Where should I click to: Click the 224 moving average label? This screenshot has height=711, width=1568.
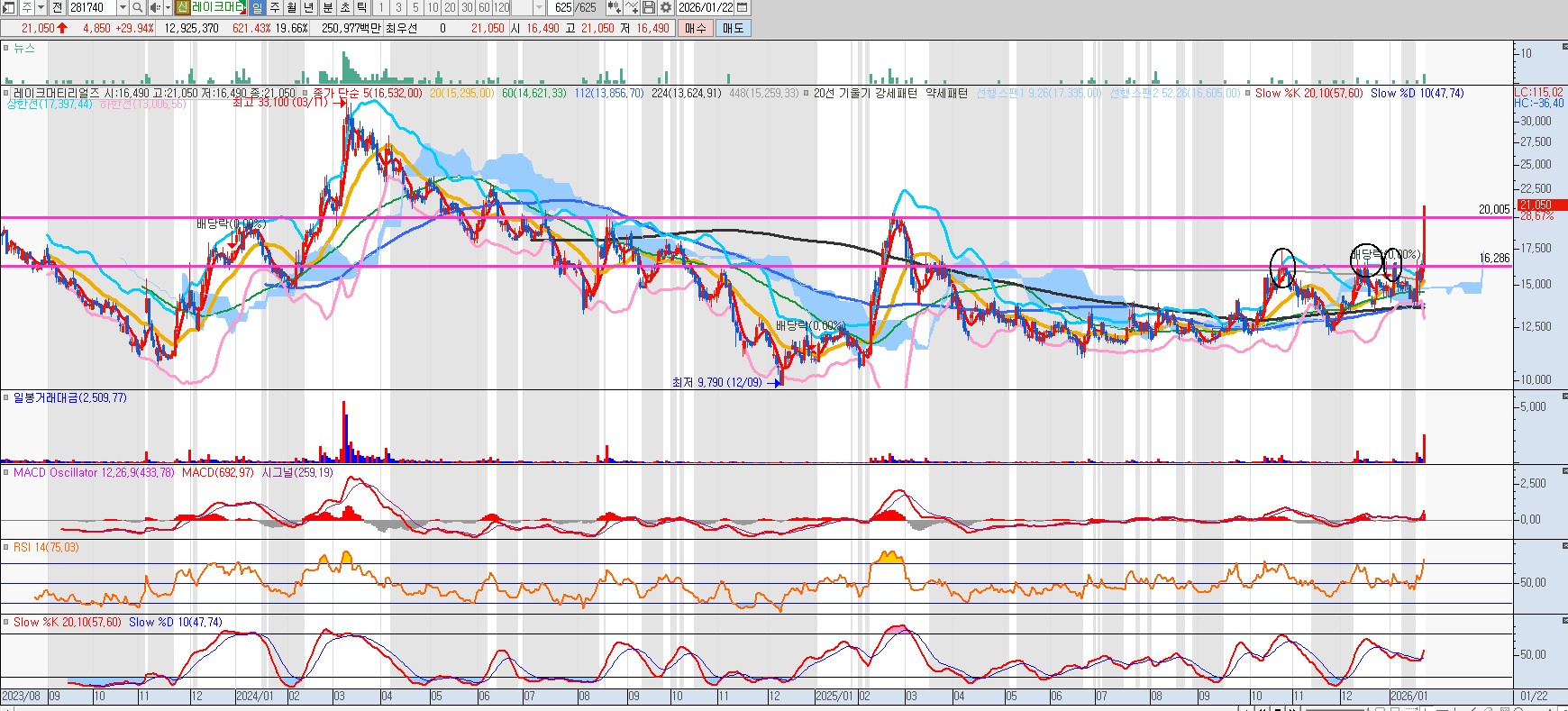687,93
